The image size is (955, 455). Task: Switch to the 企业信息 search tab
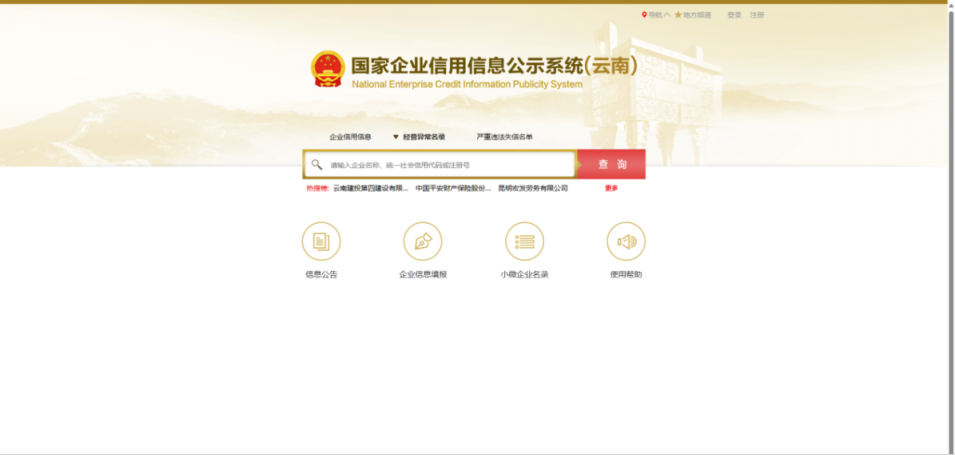point(350,137)
